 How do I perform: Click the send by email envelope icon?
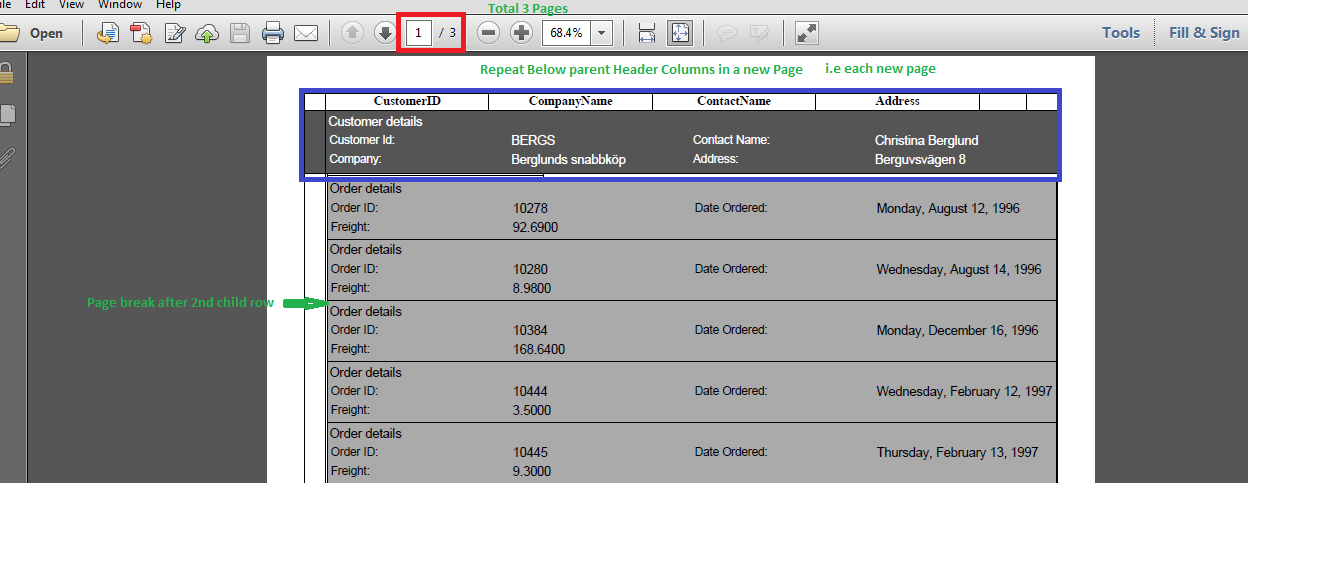(306, 33)
